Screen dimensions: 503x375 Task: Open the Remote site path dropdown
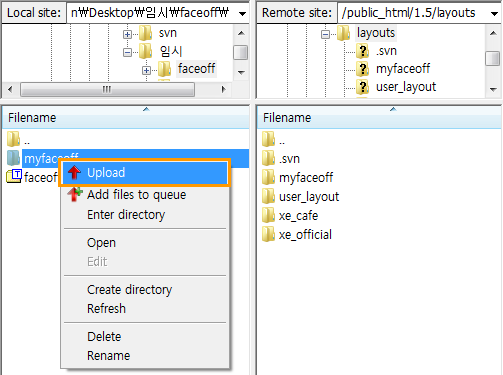coord(494,13)
